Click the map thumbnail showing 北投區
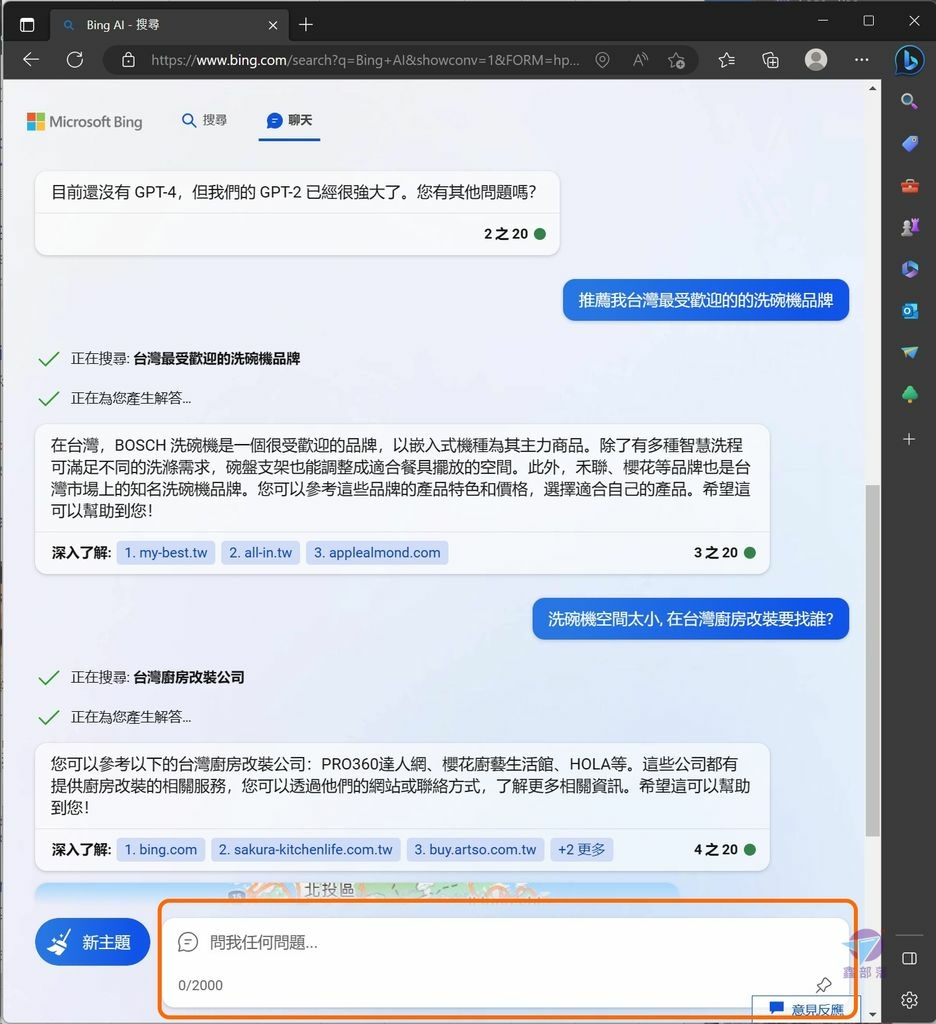The height and width of the screenshot is (1024, 936). click(357, 891)
